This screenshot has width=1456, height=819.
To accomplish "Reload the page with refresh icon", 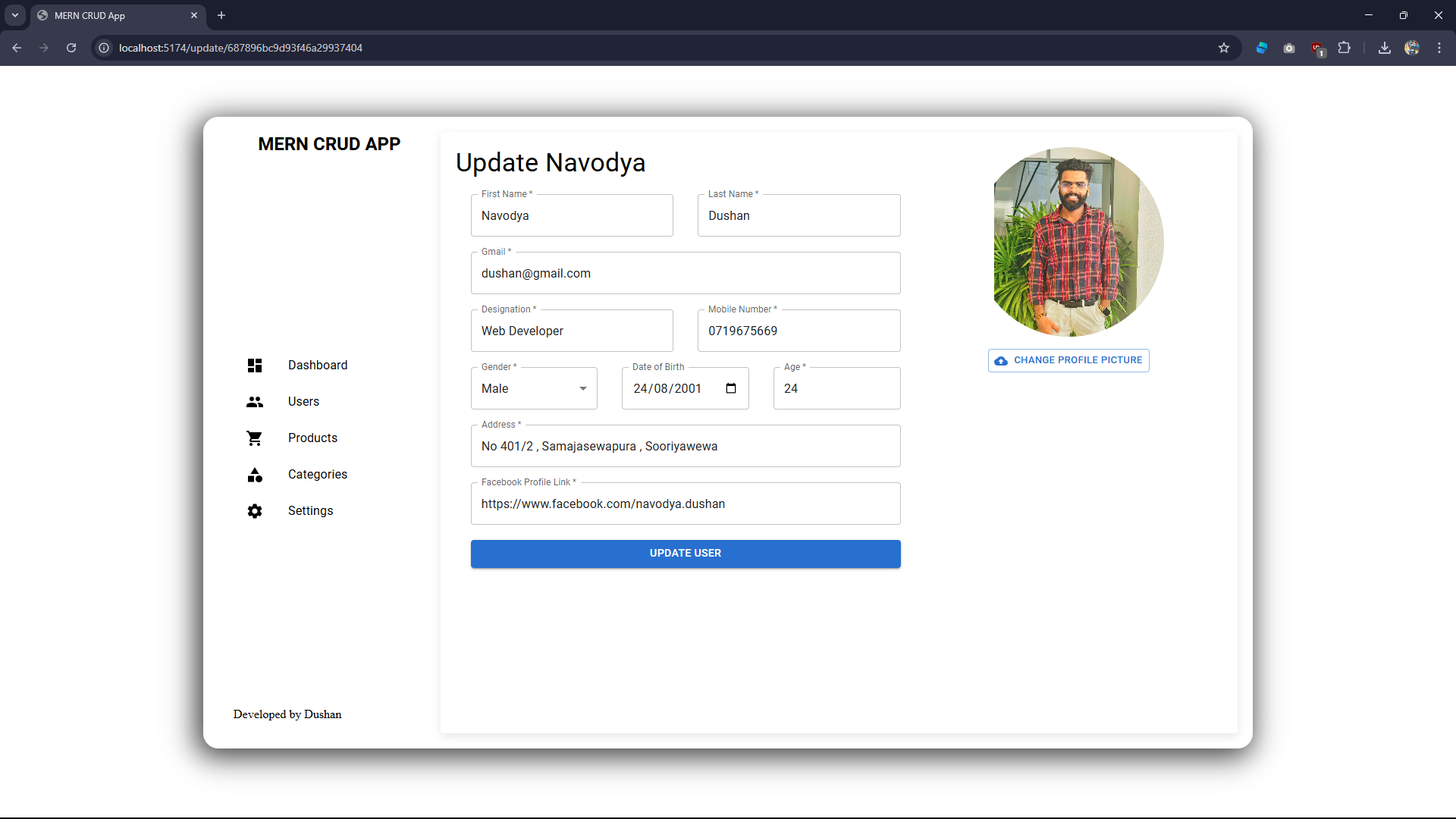I will (71, 48).
